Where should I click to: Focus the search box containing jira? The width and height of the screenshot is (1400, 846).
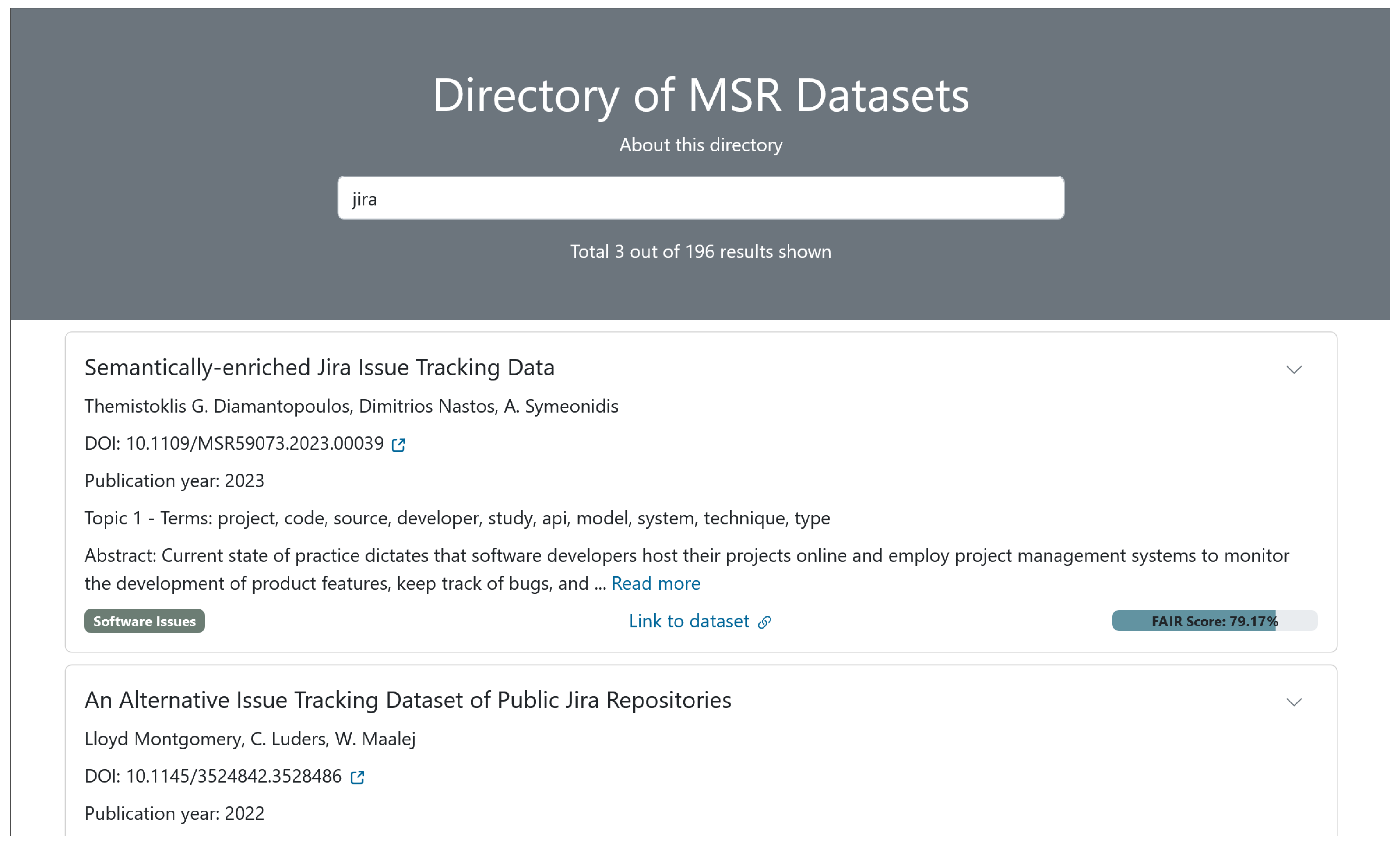click(x=700, y=198)
